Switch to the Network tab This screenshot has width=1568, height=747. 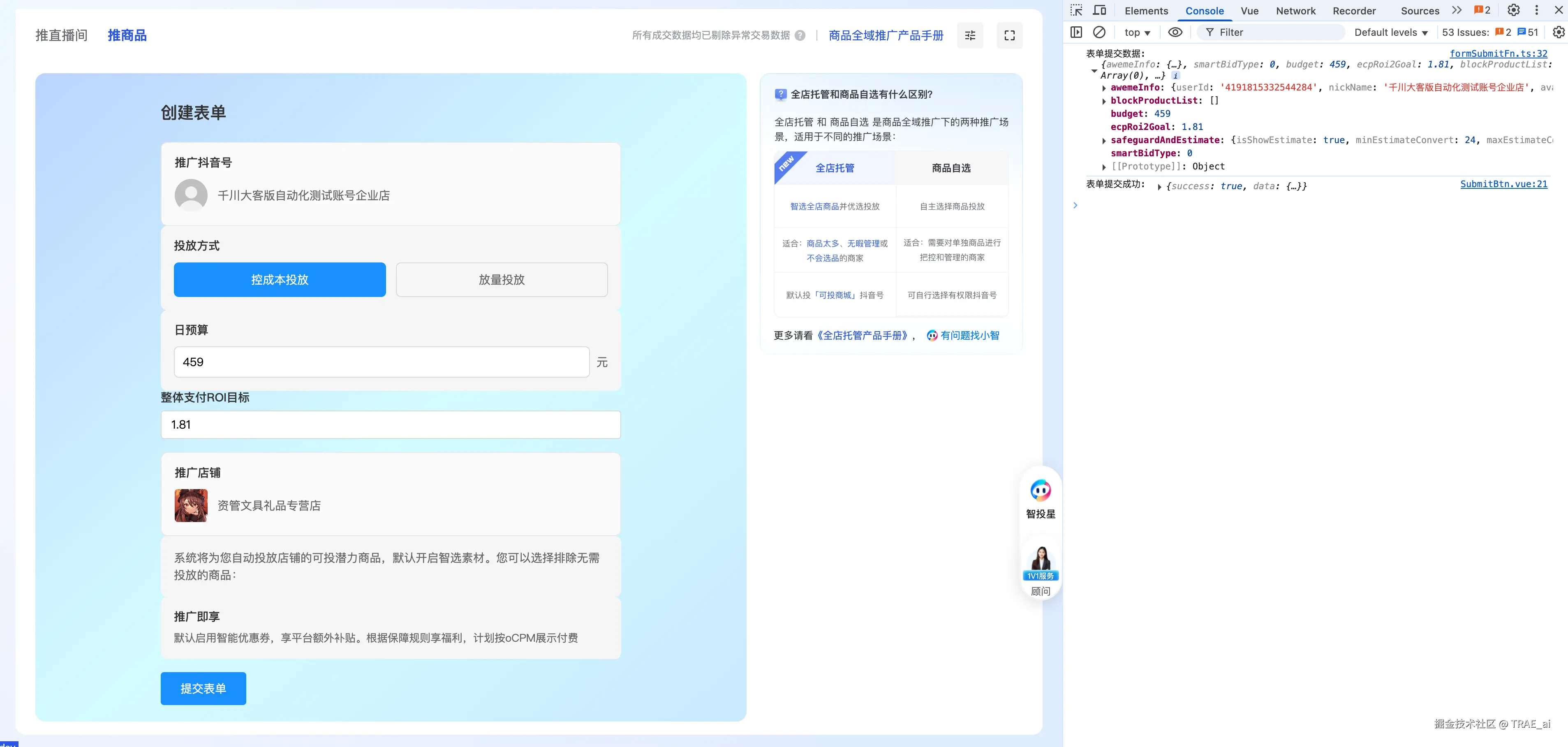click(1295, 11)
